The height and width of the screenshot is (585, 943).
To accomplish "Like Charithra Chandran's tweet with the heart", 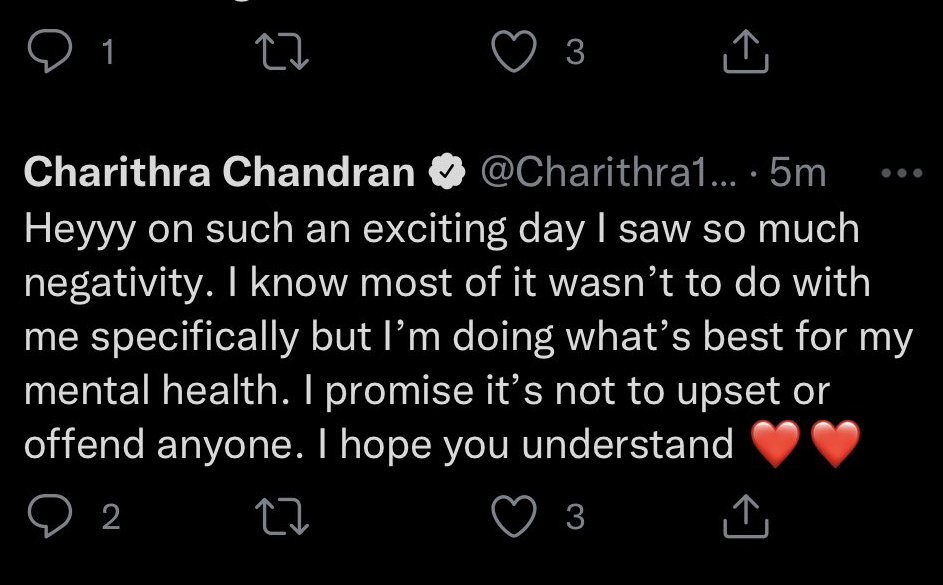I will (x=516, y=516).
